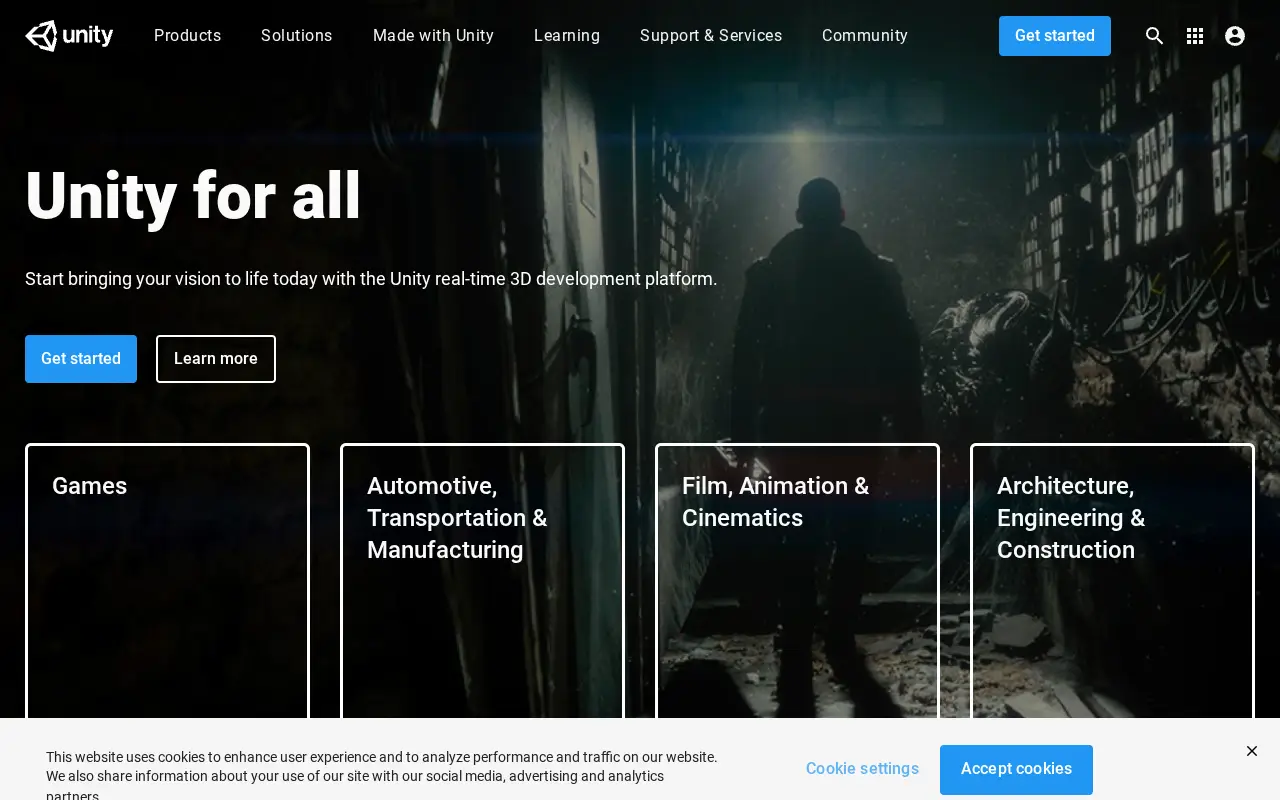Open the Learning menu
Viewport: 1280px width, 800px height.
567,36
